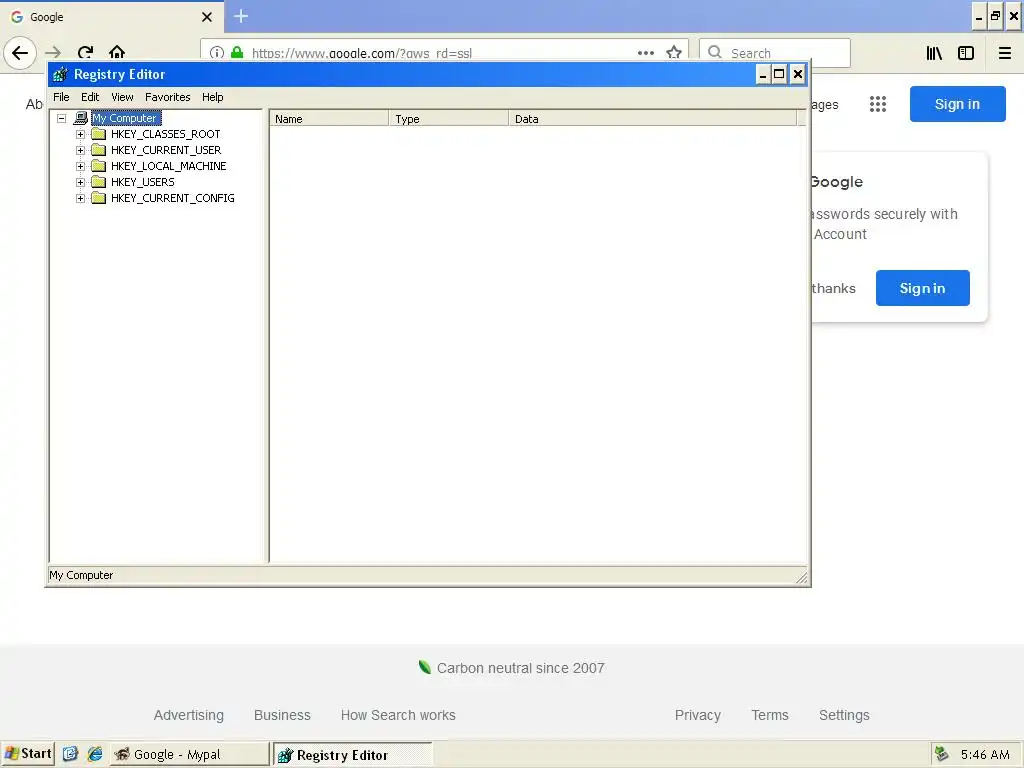Select the HKEY_USERS folder icon
Image resolution: width=1024 pixels, height=768 pixels.
pos(99,182)
